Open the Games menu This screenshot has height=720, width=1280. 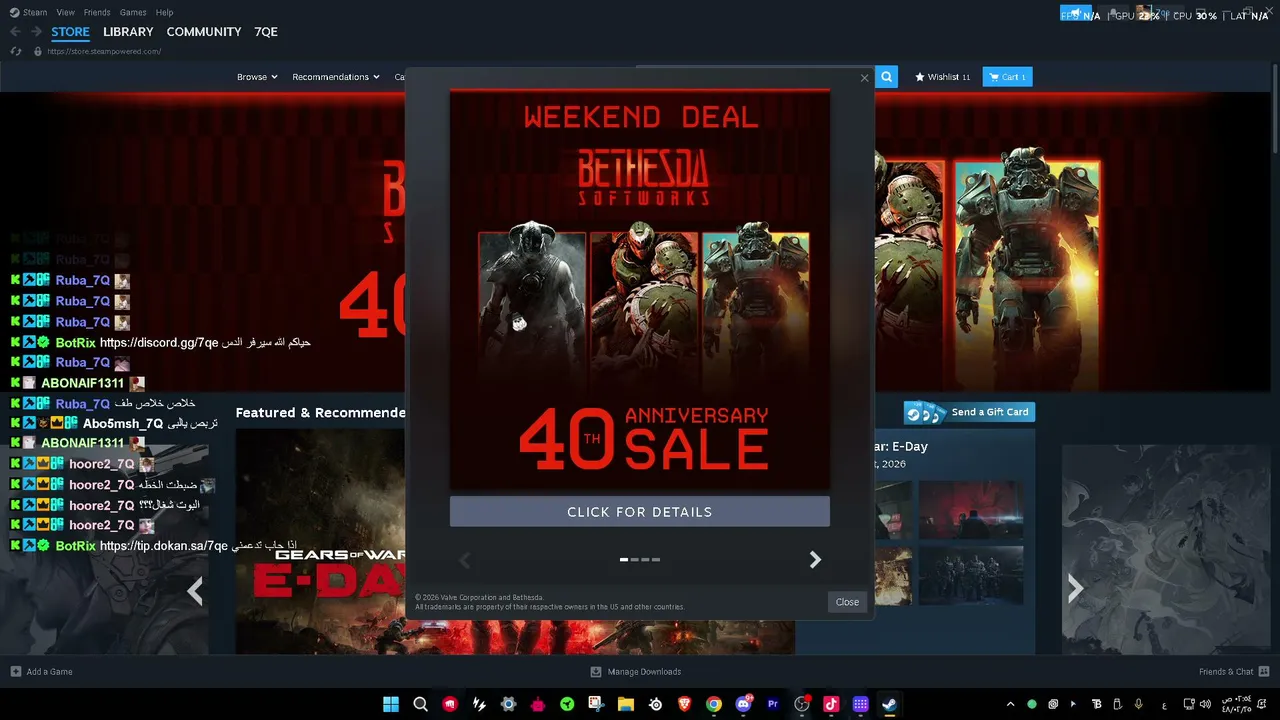(133, 13)
